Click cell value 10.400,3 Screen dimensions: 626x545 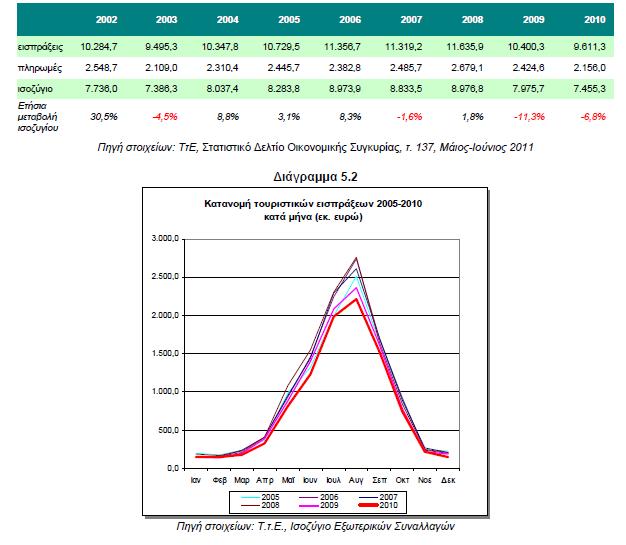point(526,47)
